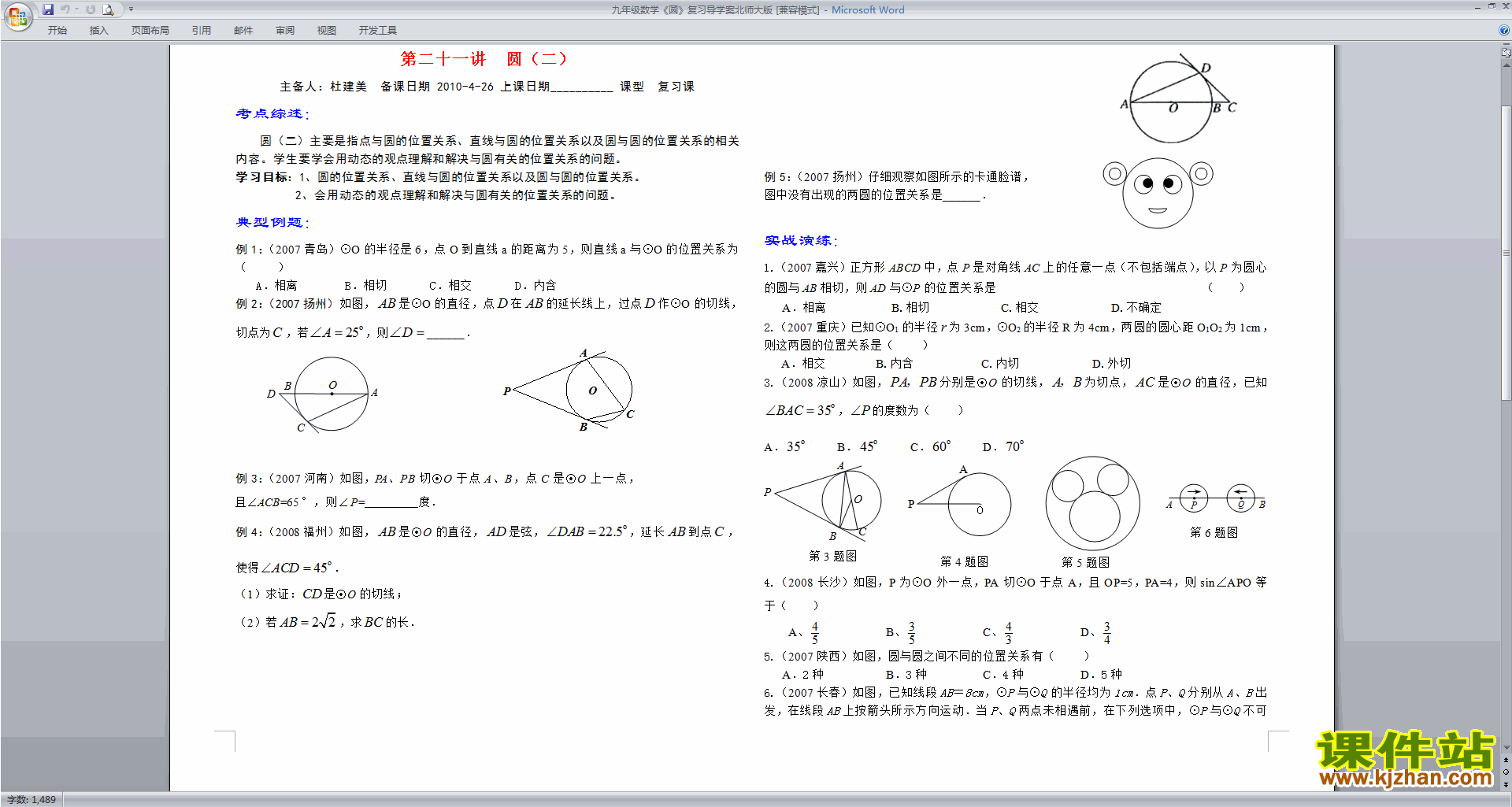Click the blue Word Help icon
Image resolution: width=1512 pixels, height=807 pixels.
tap(1504, 30)
